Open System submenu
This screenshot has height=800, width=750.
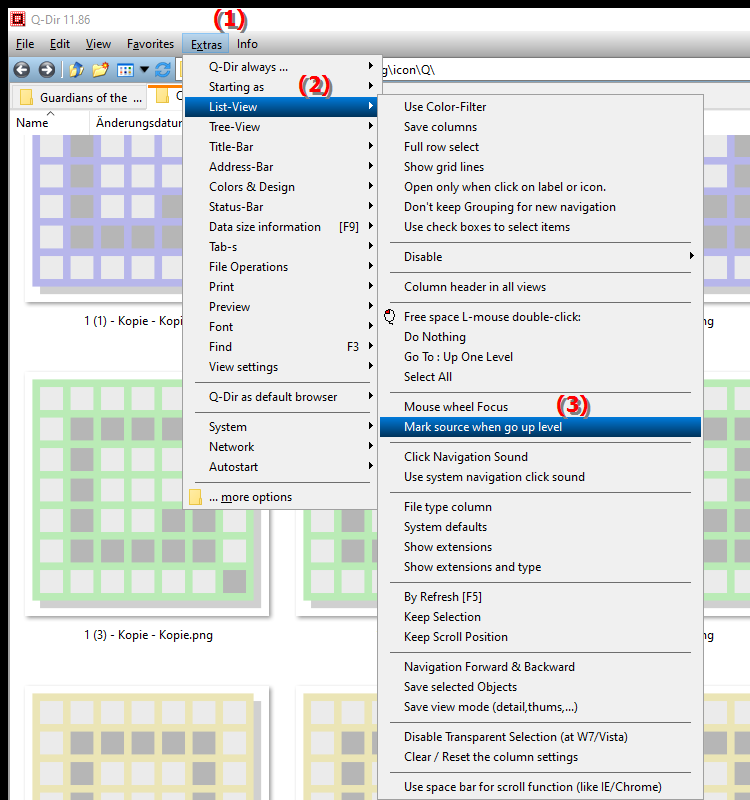[282, 427]
